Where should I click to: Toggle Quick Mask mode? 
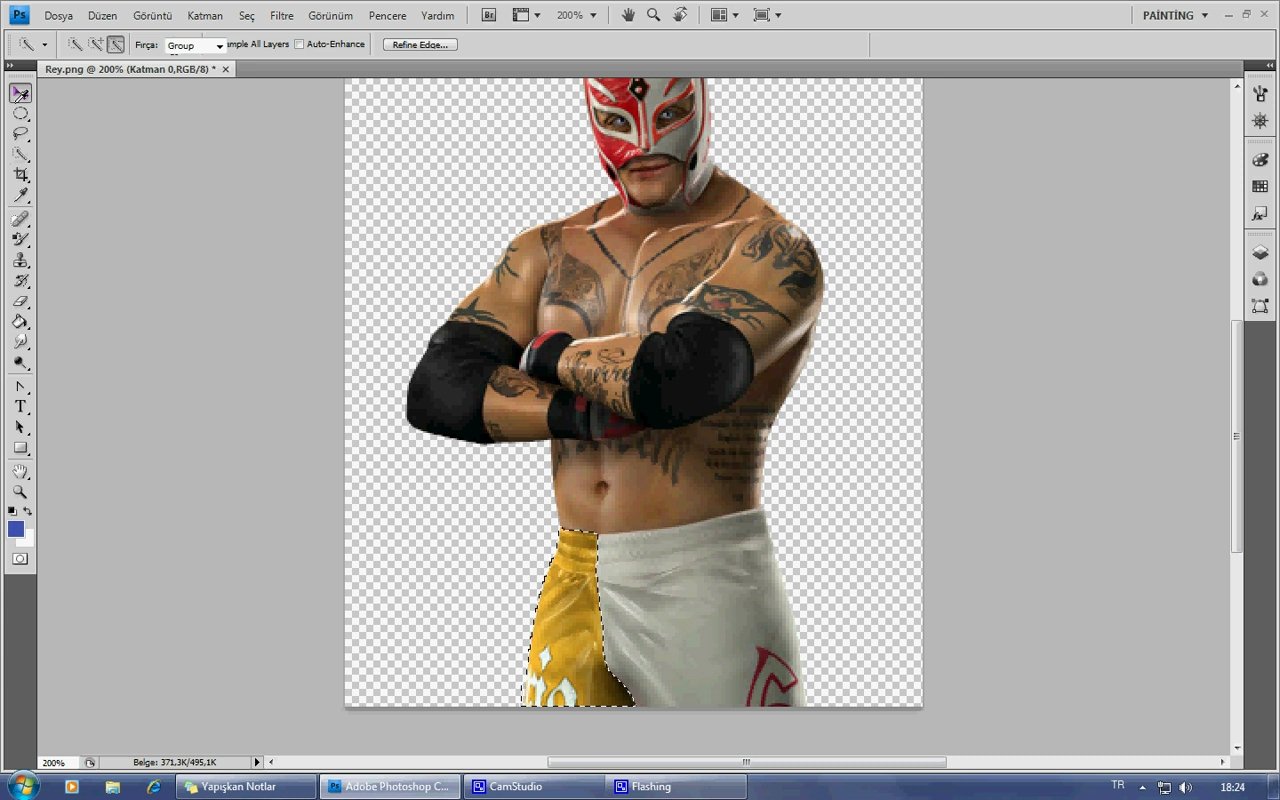click(20, 559)
